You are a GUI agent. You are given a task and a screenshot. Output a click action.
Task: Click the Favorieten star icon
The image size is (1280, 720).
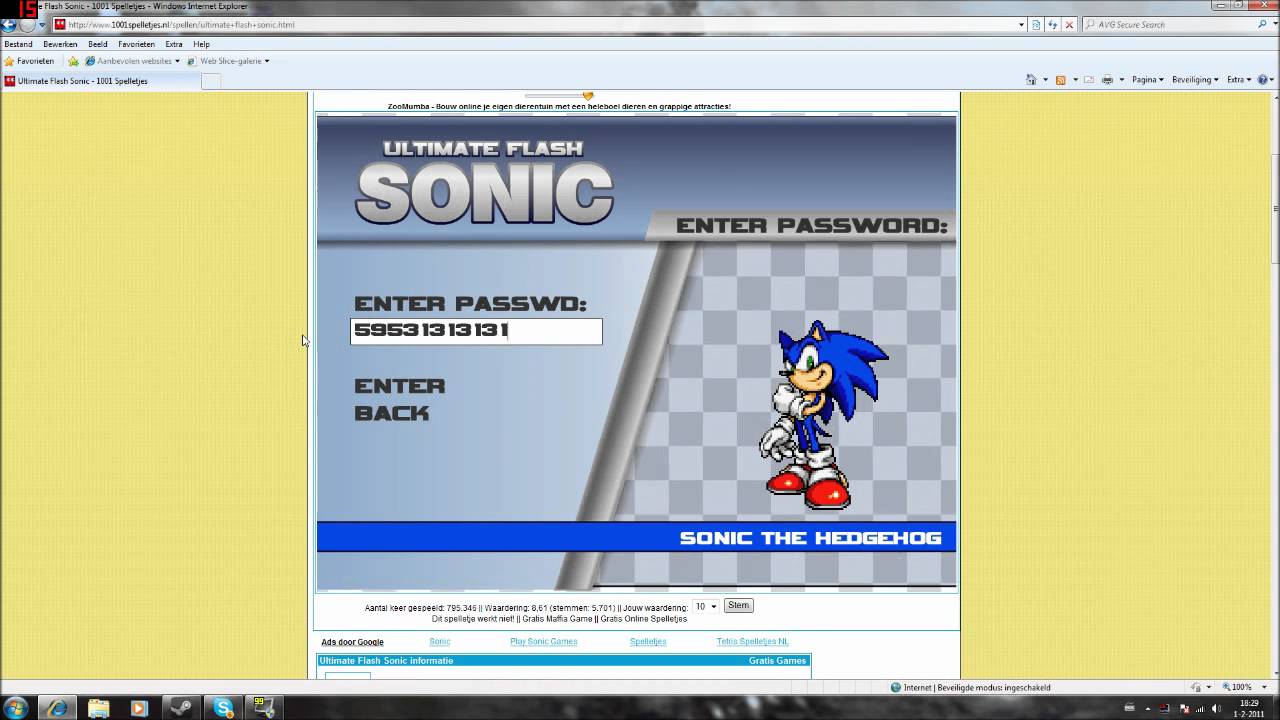9,61
